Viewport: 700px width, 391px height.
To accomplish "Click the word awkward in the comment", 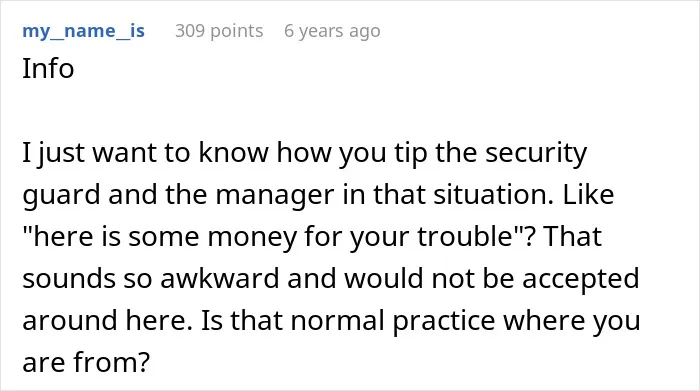I will 219,279.
